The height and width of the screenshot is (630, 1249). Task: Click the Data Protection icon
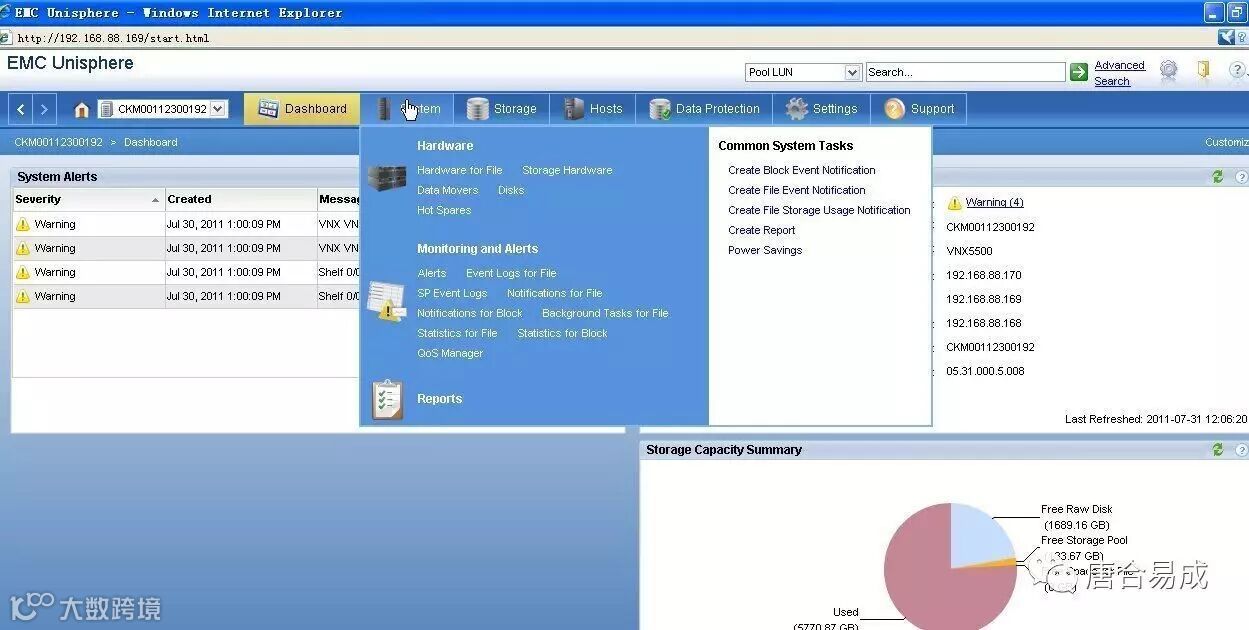(660, 109)
